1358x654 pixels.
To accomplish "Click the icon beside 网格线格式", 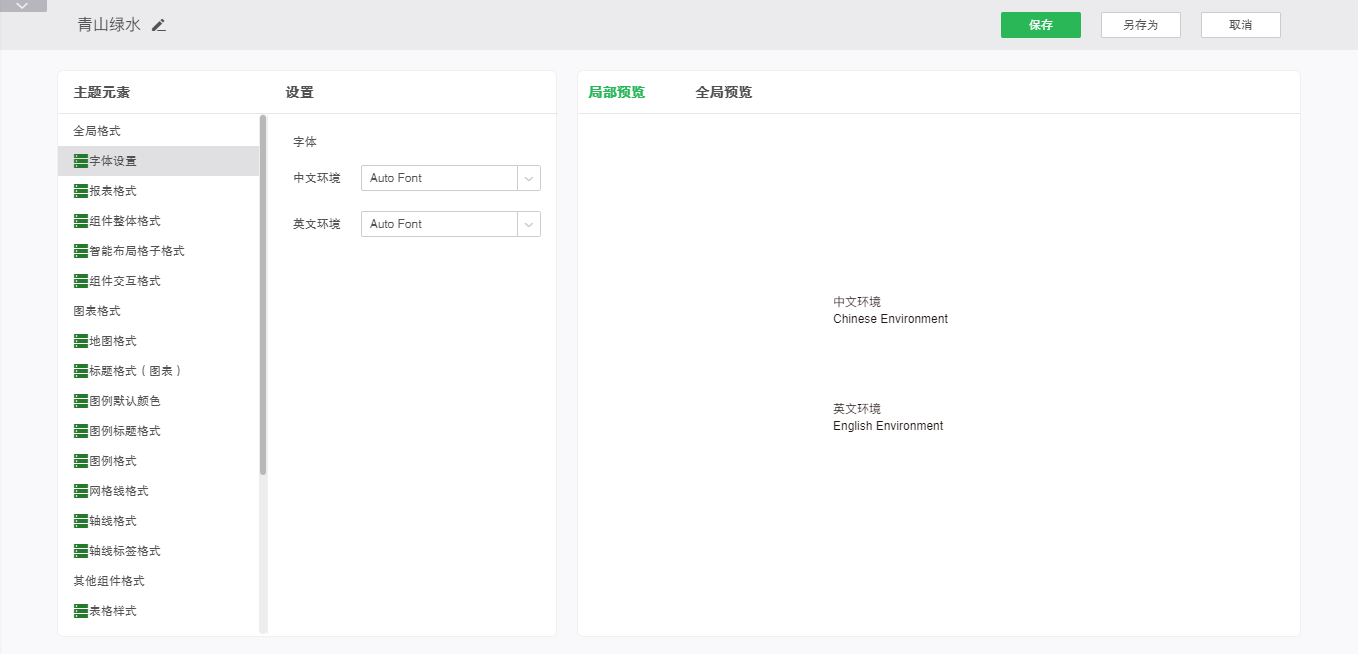I will click(81, 491).
